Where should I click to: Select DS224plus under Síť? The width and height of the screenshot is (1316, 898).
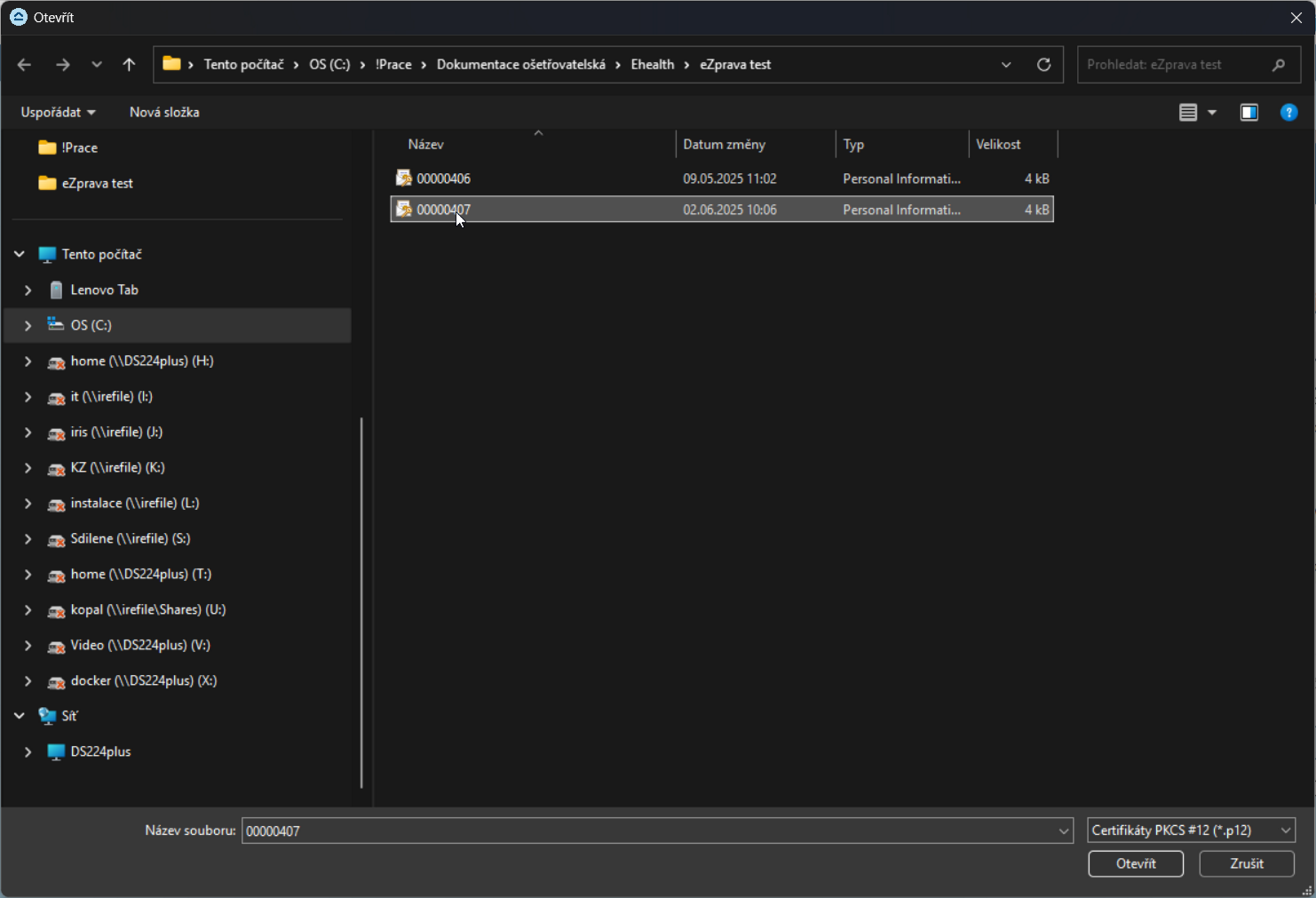tap(100, 752)
